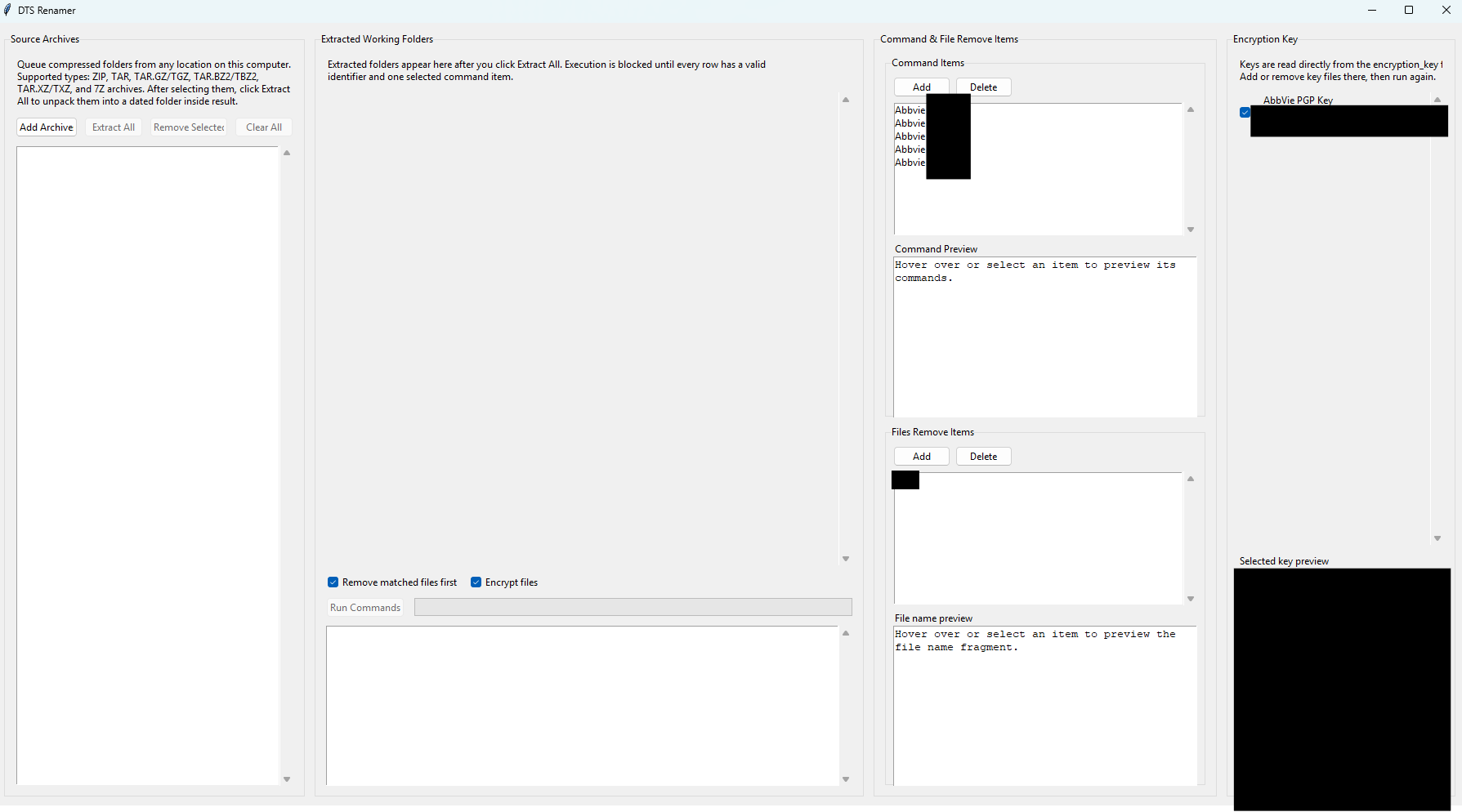Viewport: 1462px width, 812px height.
Task: Uncheck the AbbVie PGP Key checkbox
Action: tap(1245, 113)
